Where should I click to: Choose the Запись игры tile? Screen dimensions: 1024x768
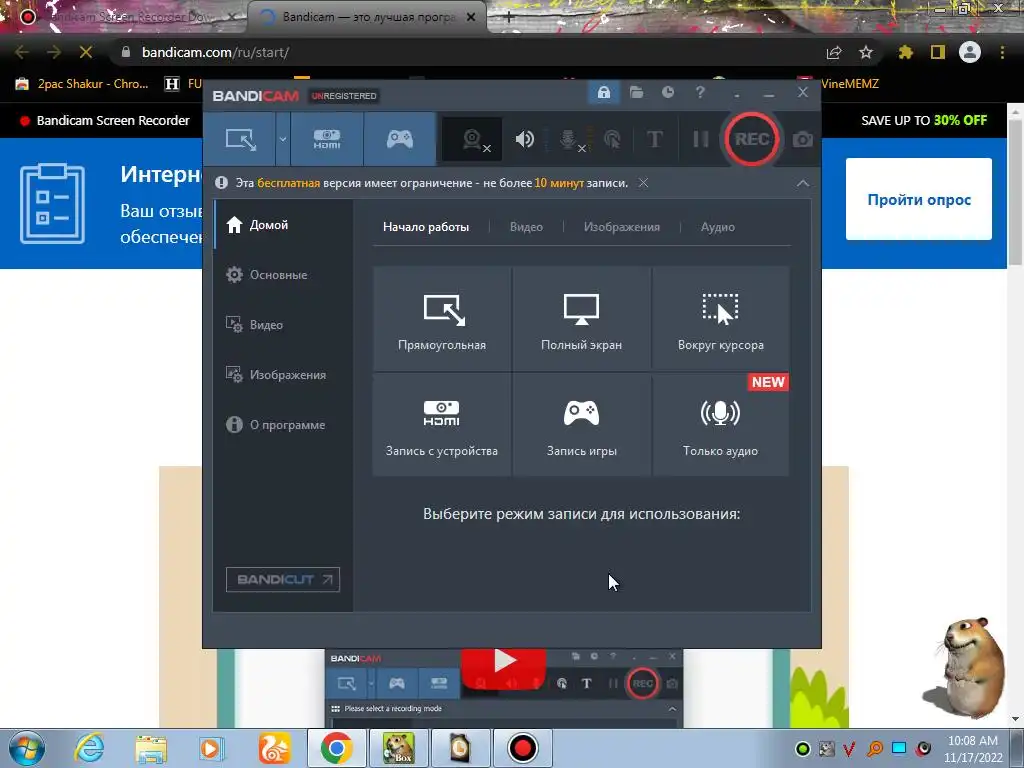(x=581, y=424)
